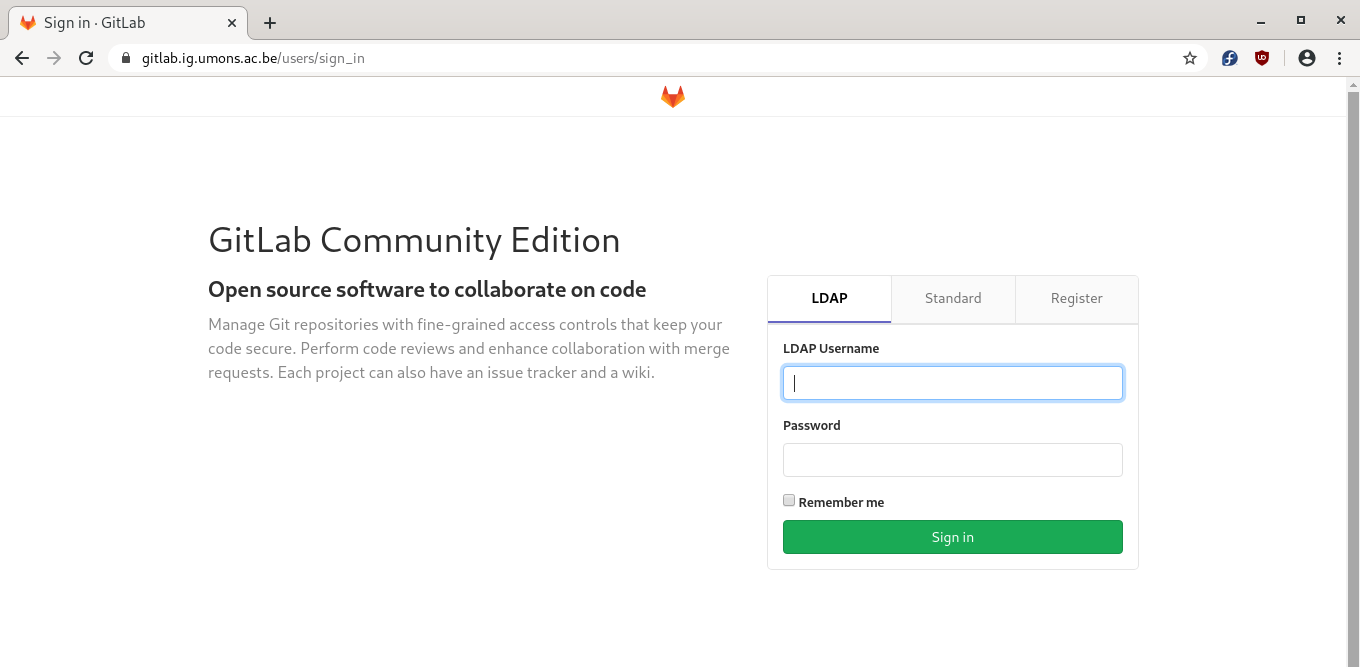The height and width of the screenshot is (667, 1360).
Task: Open the uBlock Origin extension icon
Action: (x=1262, y=58)
